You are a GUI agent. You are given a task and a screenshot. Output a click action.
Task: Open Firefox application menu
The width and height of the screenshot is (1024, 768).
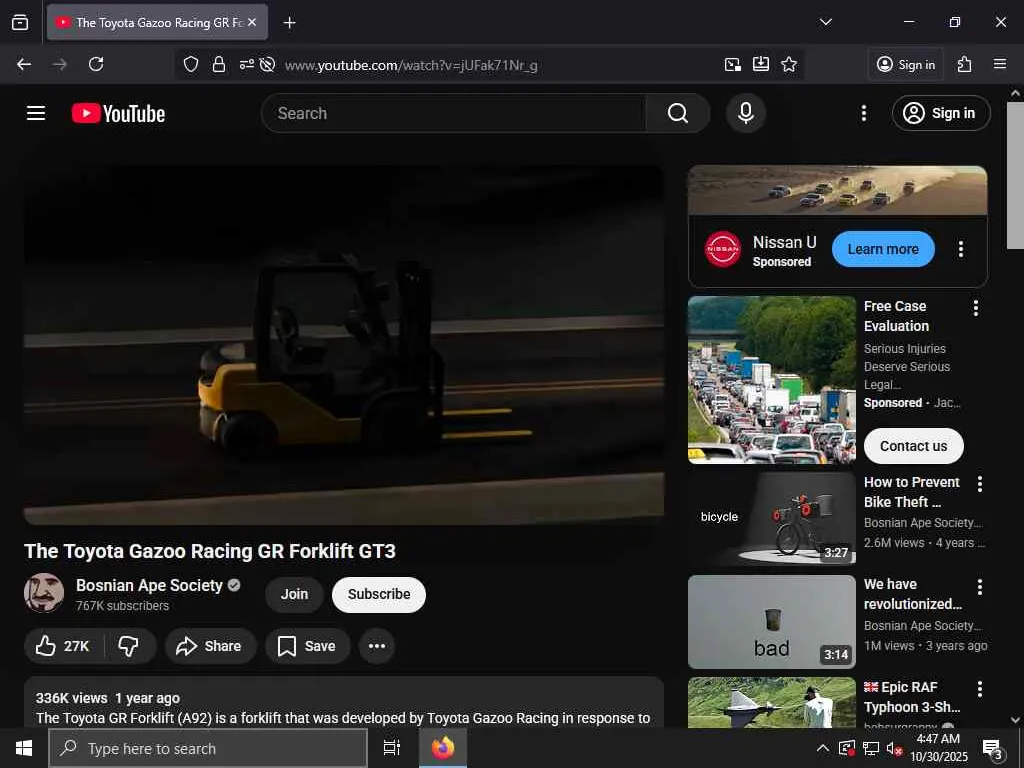coord(1000,64)
